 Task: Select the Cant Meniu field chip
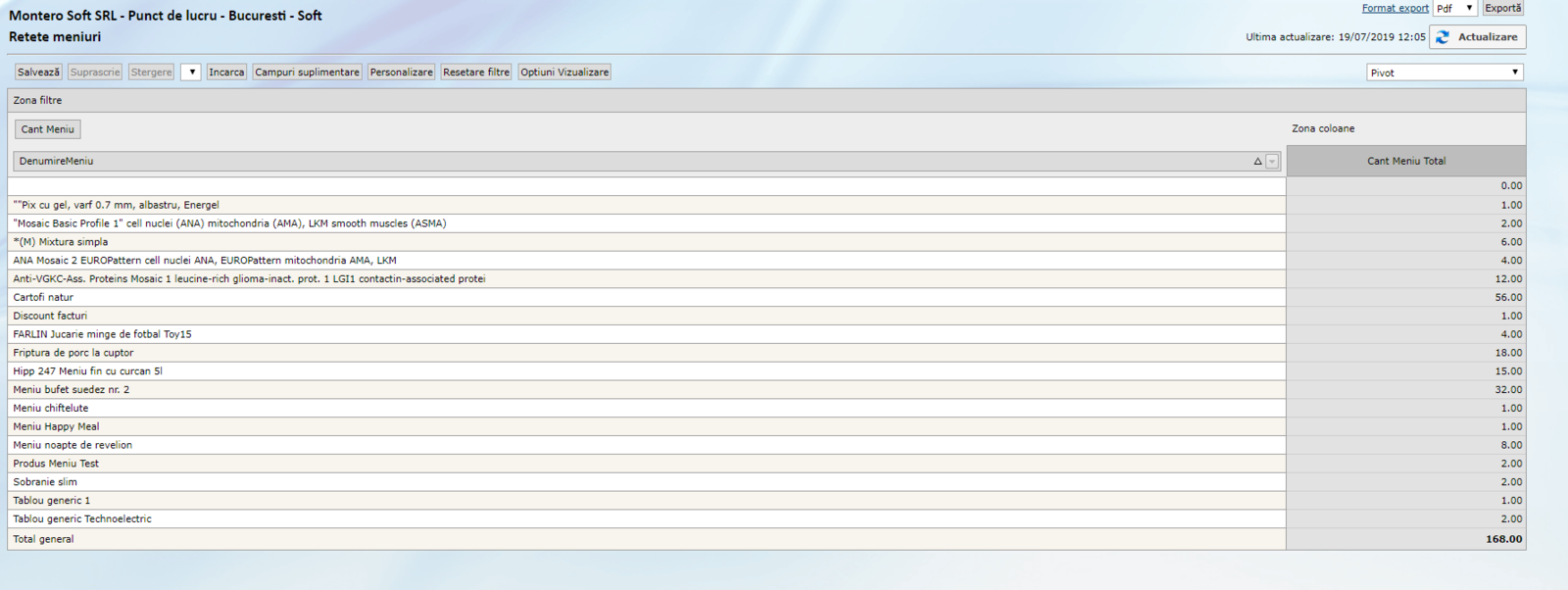pyautogui.click(x=48, y=129)
